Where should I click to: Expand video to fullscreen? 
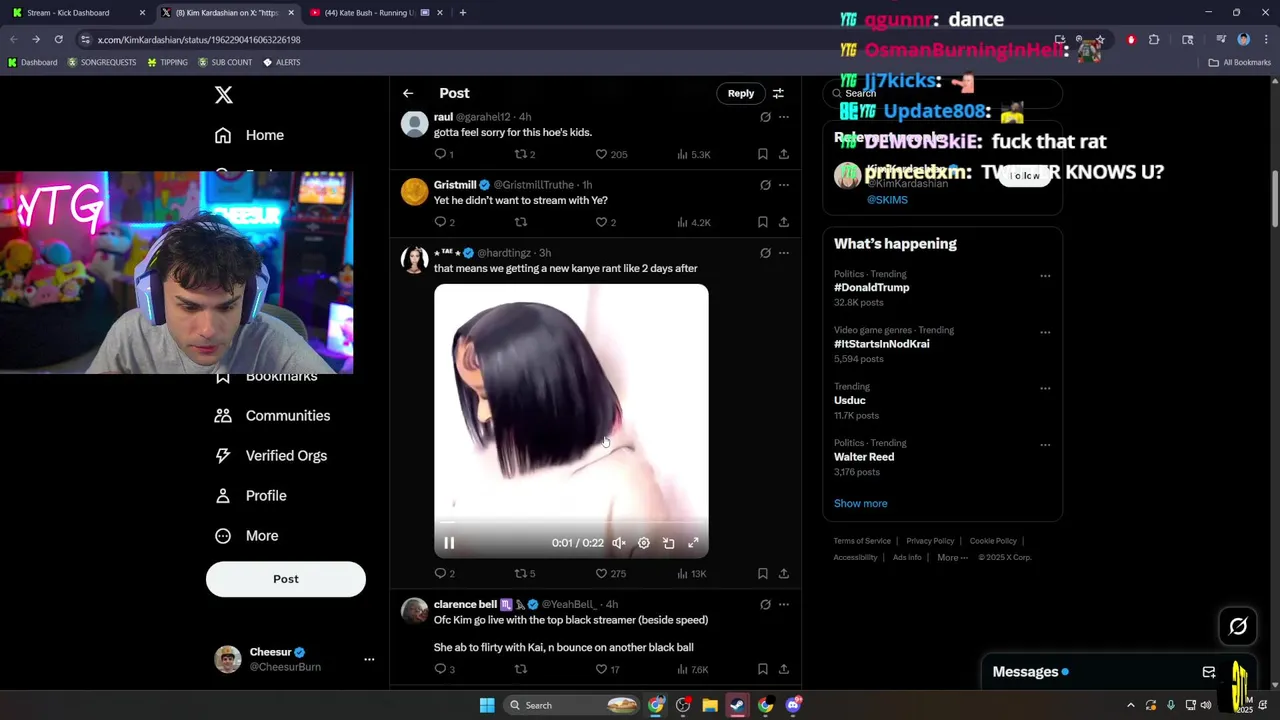click(x=694, y=543)
